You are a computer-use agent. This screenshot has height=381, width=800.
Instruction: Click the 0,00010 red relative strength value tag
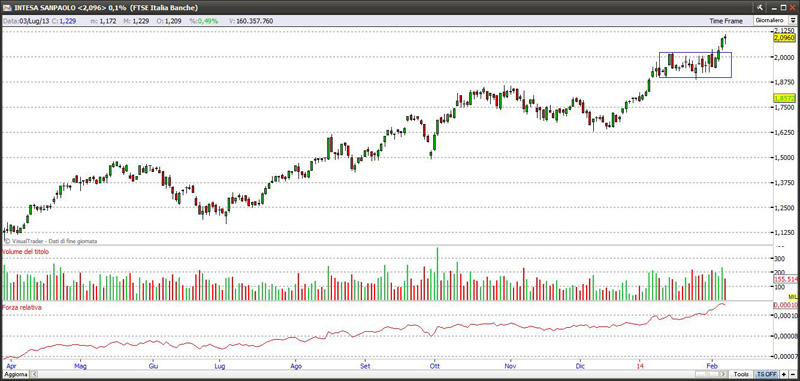coord(785,305)
